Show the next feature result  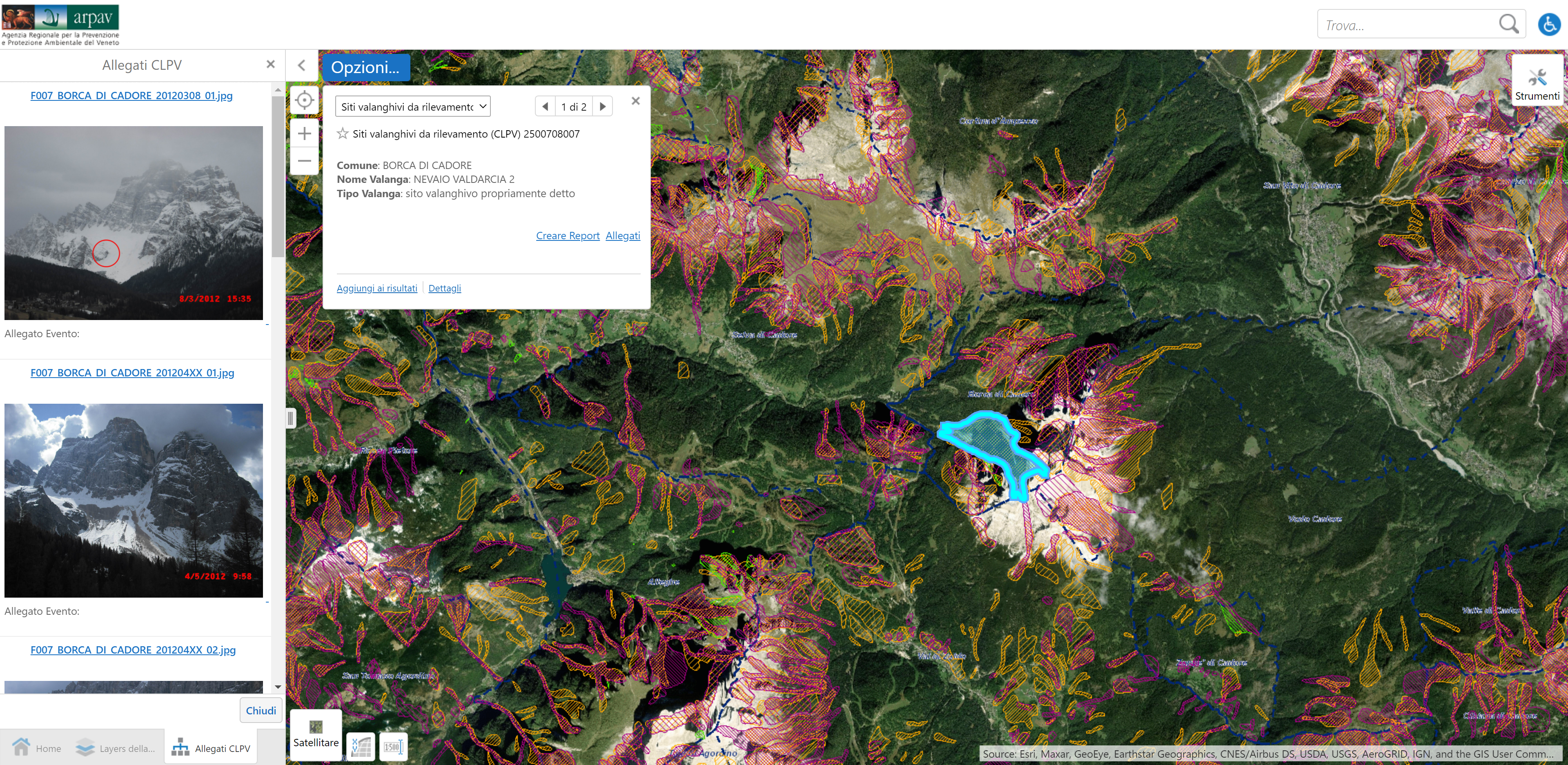(x=603, y=107)
